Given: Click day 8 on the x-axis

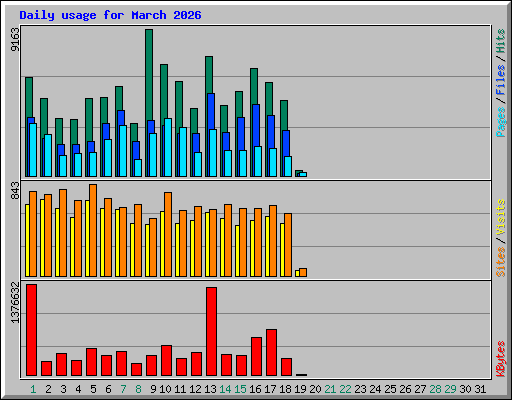Looking at the screenshot, I should tap(138, 389).
